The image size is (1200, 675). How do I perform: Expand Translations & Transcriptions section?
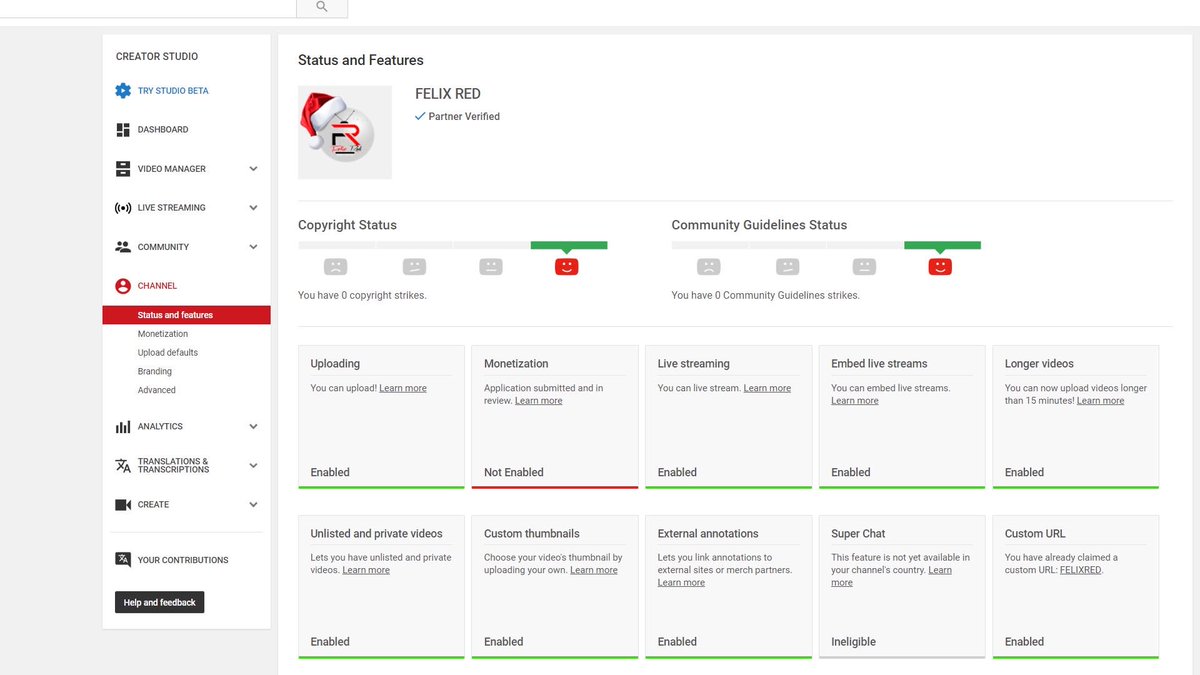(253, 466)
